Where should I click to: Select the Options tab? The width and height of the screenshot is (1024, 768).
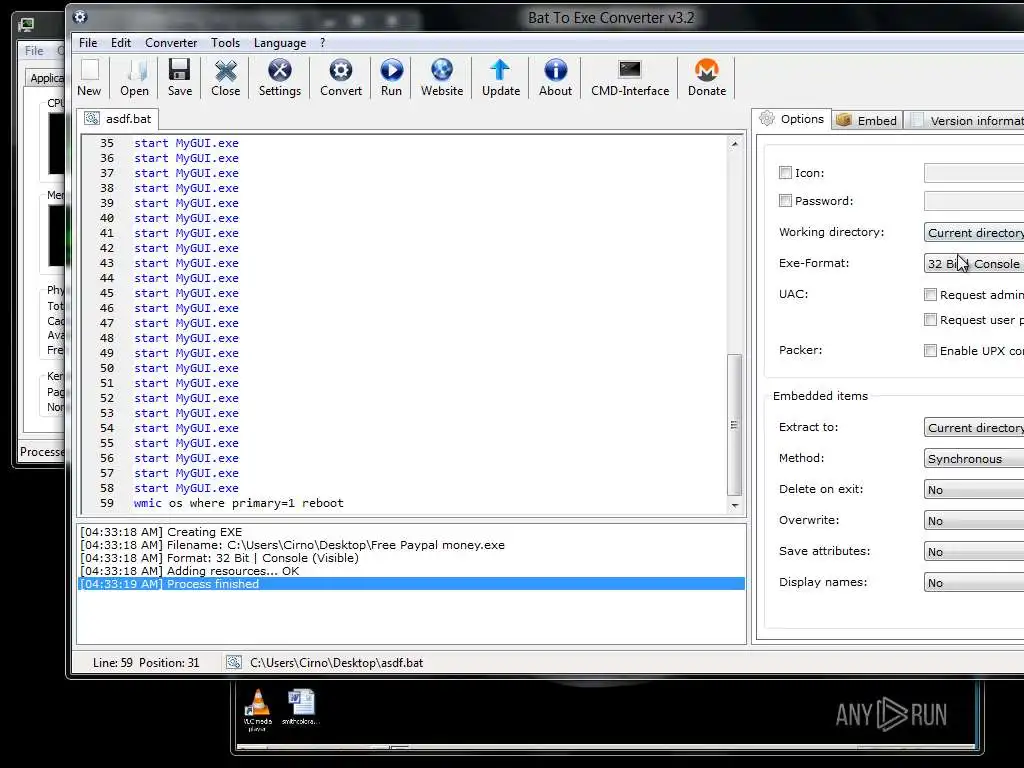[792, 119]
